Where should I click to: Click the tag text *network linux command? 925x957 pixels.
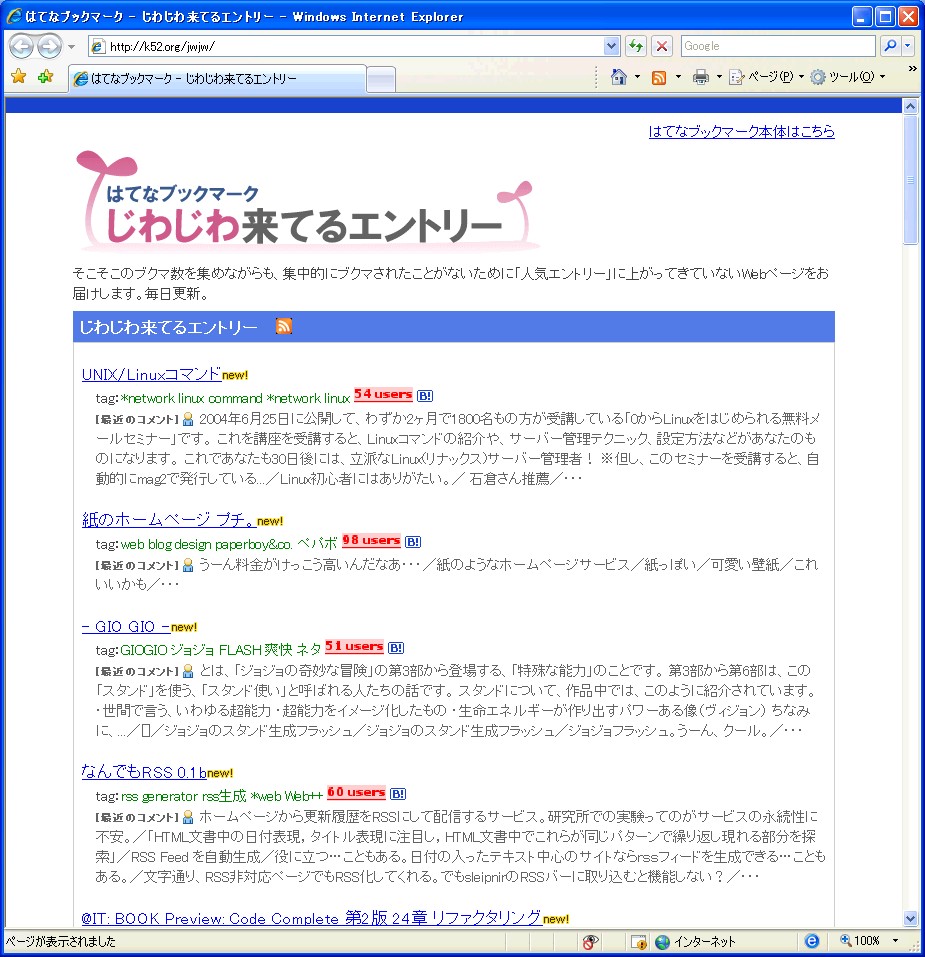coord(192,398)
